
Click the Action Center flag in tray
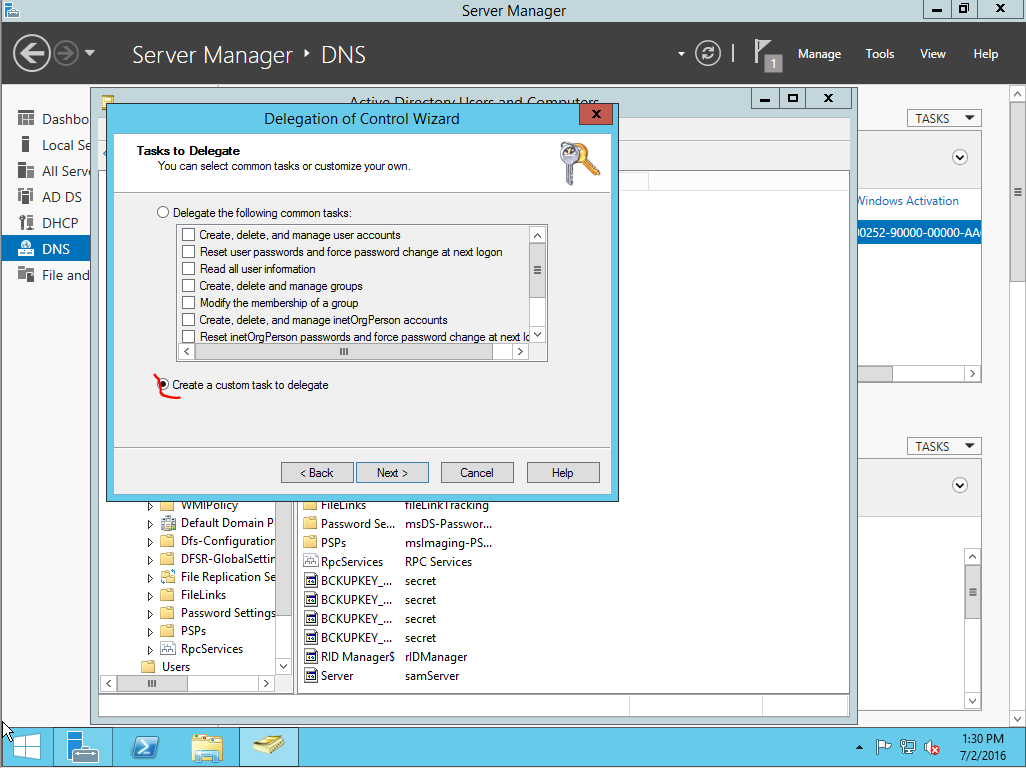[x=883, y=746]
